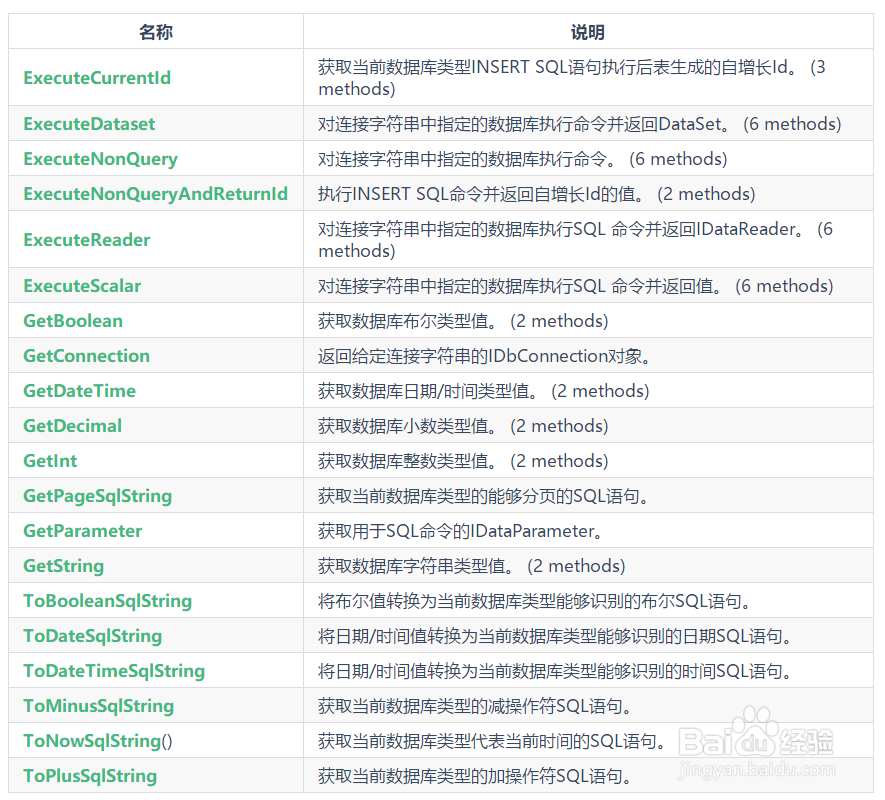Viewport: 885px width, 800px height.
Task: Open the ExecuteScalar method link
Action: [x=82, y=286]
